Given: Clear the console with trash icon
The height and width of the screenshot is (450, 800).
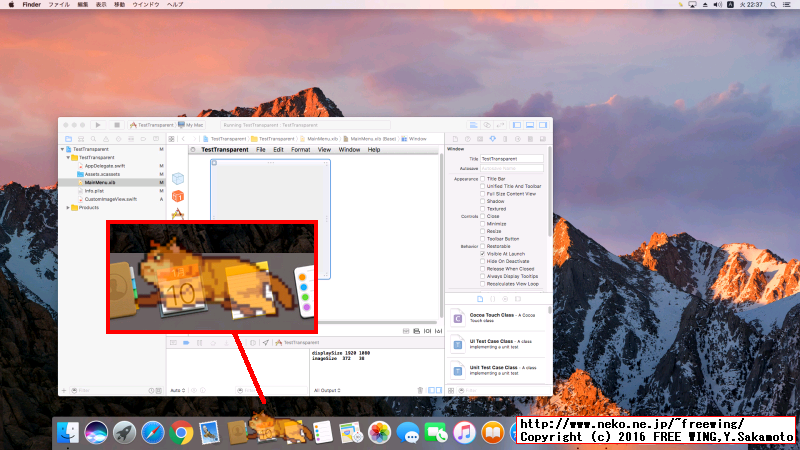Looking at the screenshot, I should 420,390.
